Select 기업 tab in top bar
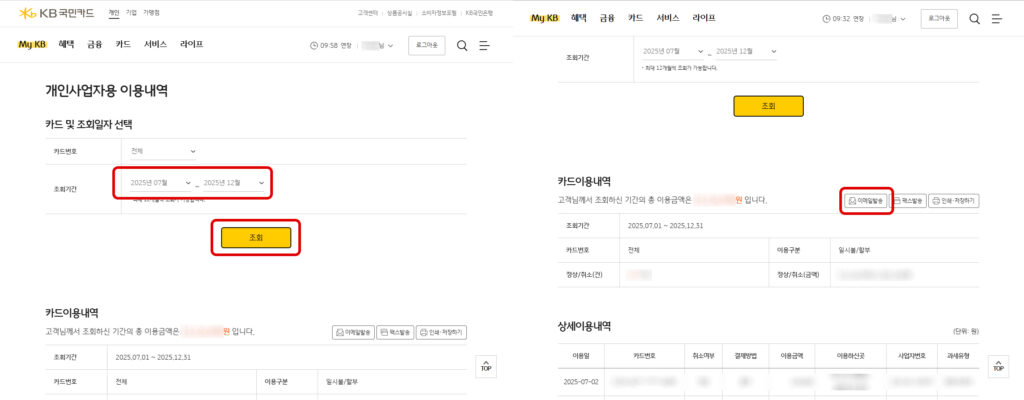The height and width of the screenshot is (400, 1024). (x=131, y=13)
